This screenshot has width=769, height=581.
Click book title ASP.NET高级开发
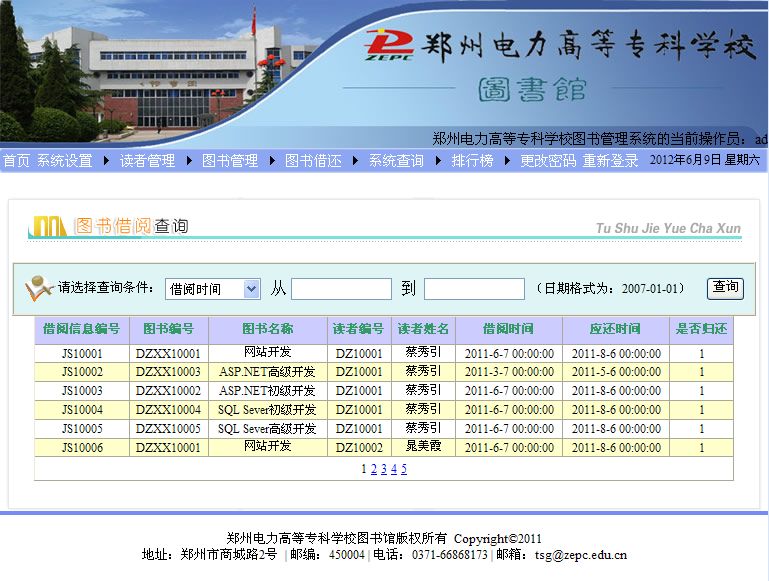268,372
